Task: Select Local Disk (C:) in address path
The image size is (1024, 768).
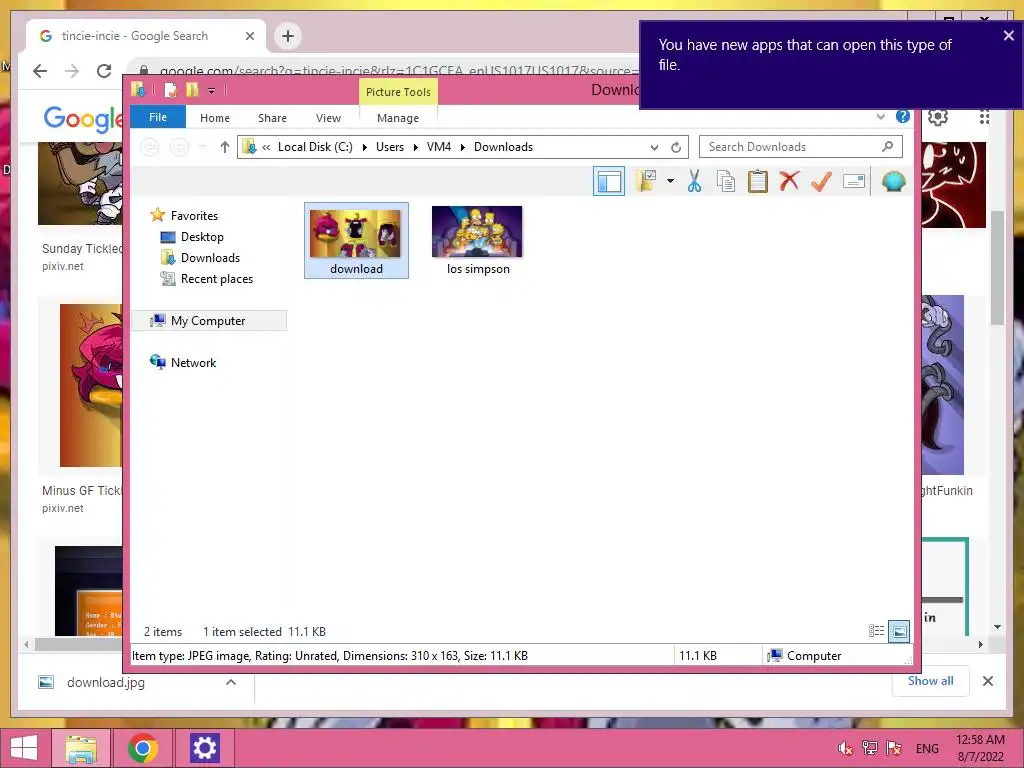Action: [315, 147]
